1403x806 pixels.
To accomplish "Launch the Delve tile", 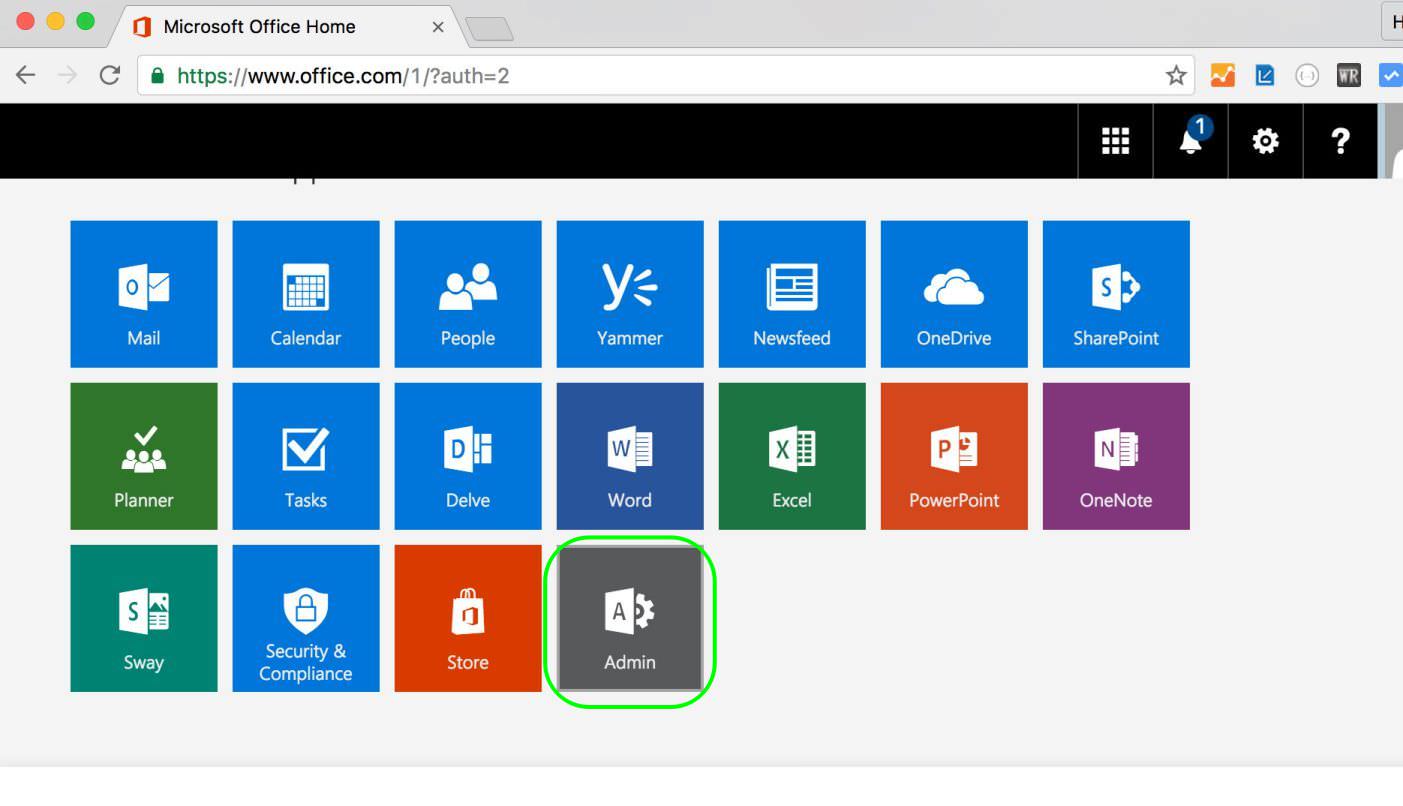I will tap(467, 456).
